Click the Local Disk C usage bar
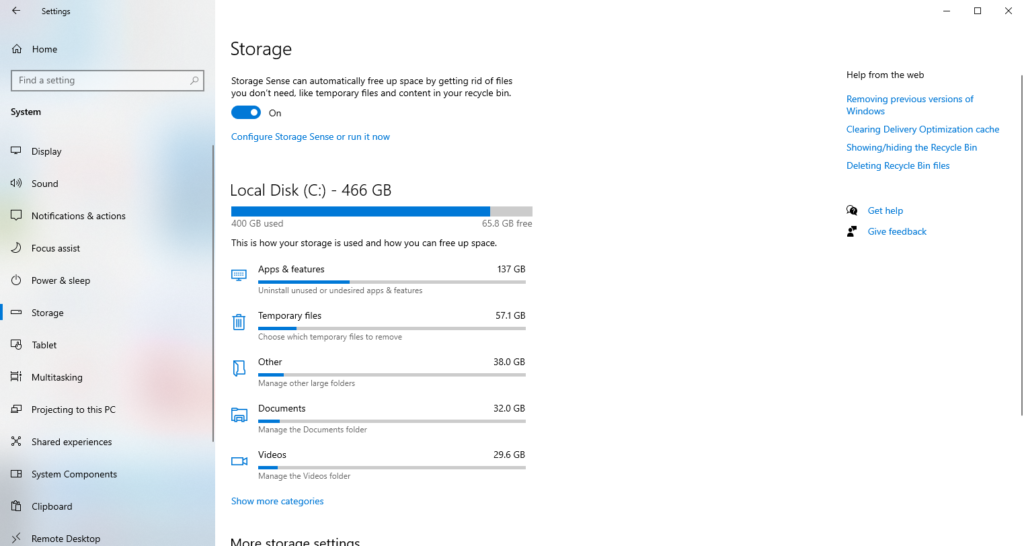This screenshot has height=546, width=1024. pos(381,211)
